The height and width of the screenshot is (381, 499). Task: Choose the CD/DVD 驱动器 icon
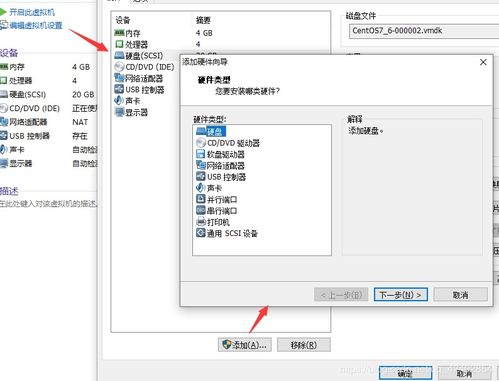click(201, 143)
